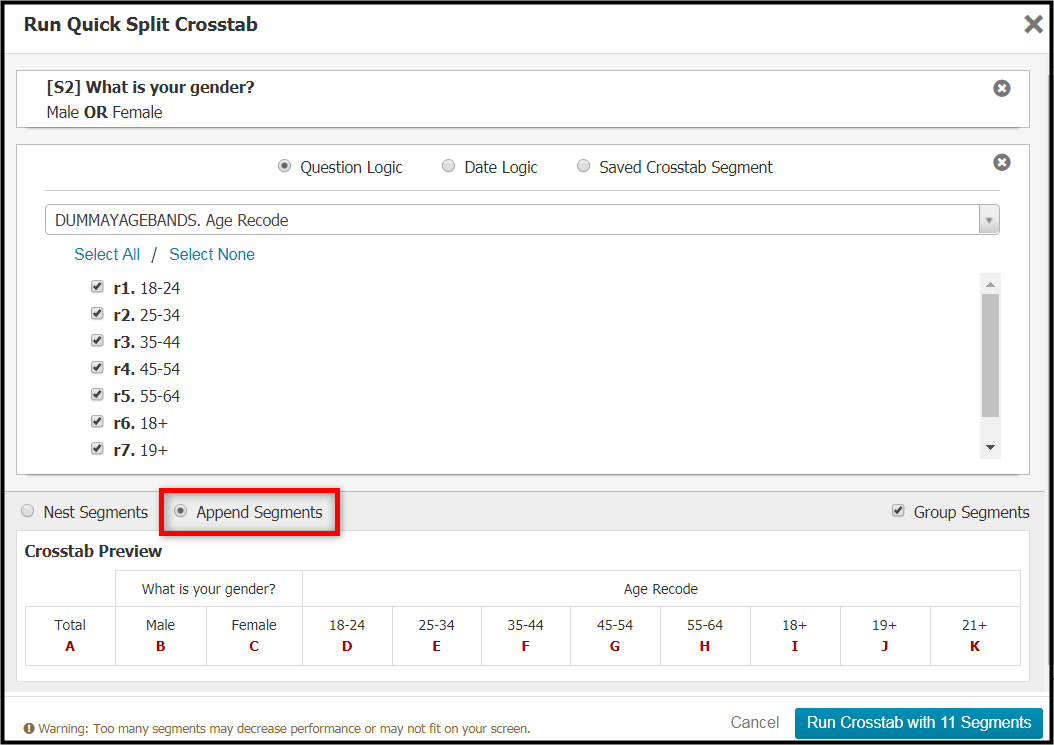Click the Crosstab Preview heading
Viewport: 1054px width, 745px height.
click(93, 551)
